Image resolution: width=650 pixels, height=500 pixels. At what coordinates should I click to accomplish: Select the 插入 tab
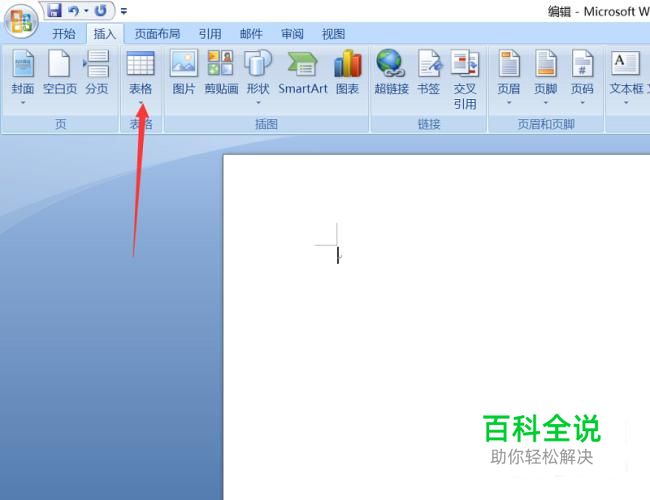105,34
